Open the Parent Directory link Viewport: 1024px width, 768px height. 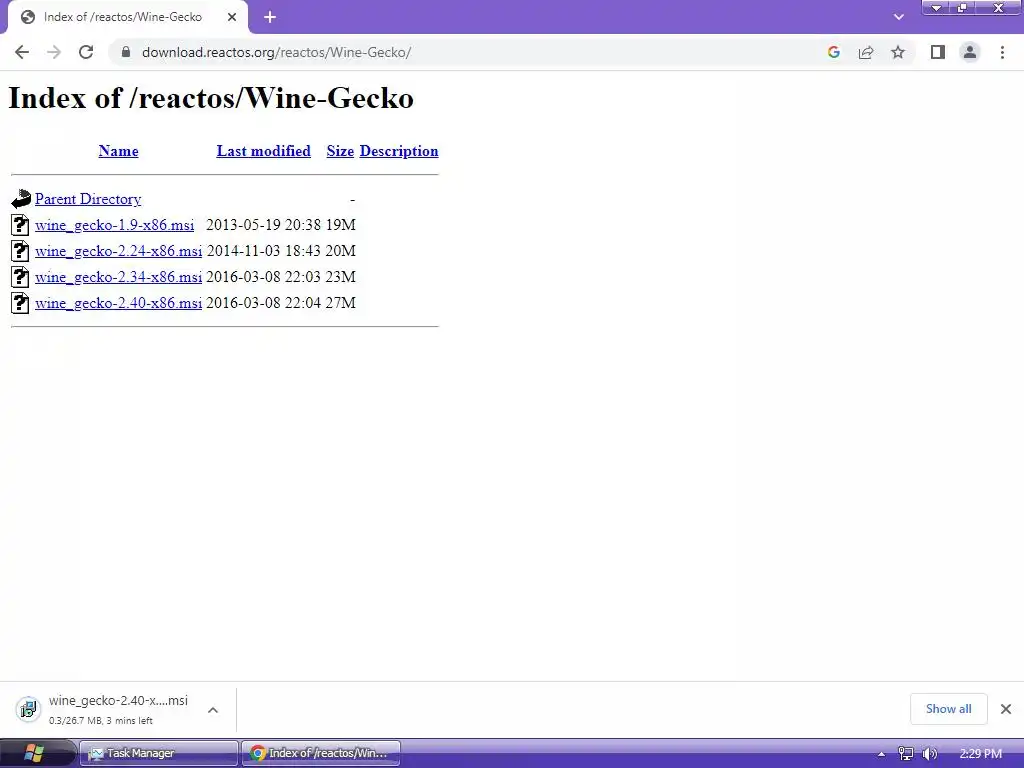(x=88, y=199)
